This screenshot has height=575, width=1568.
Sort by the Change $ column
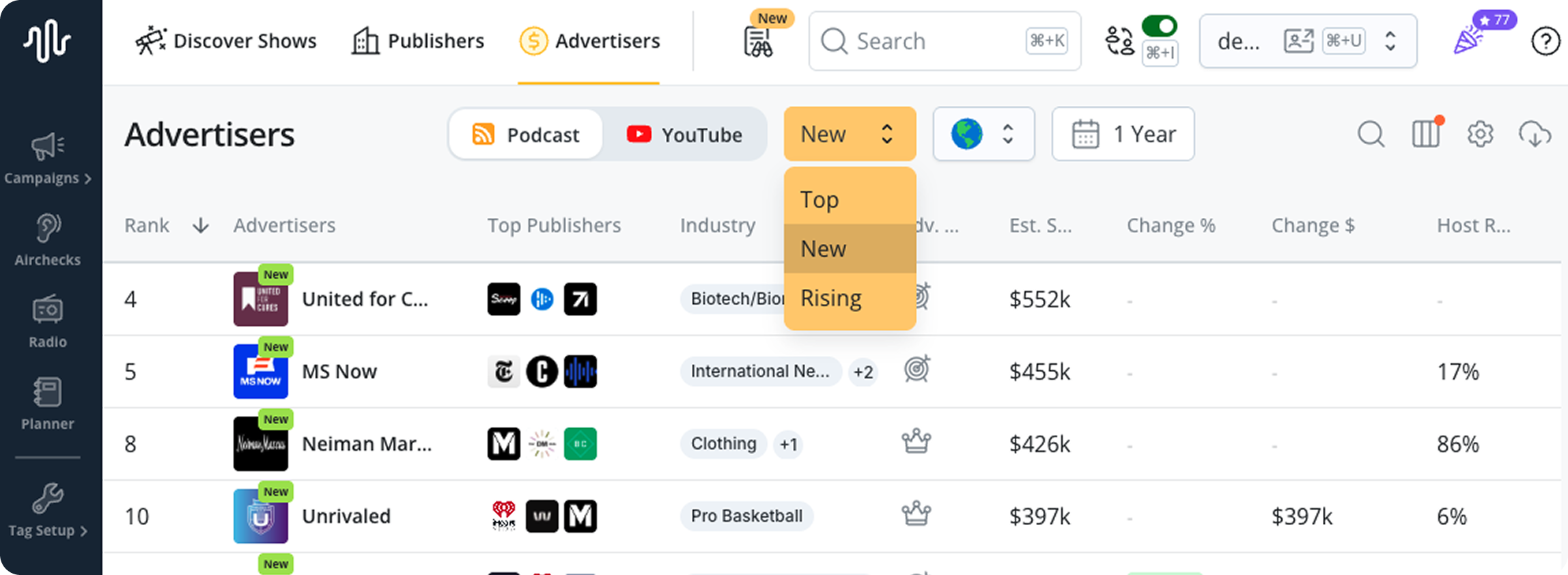click(1313, 225)
